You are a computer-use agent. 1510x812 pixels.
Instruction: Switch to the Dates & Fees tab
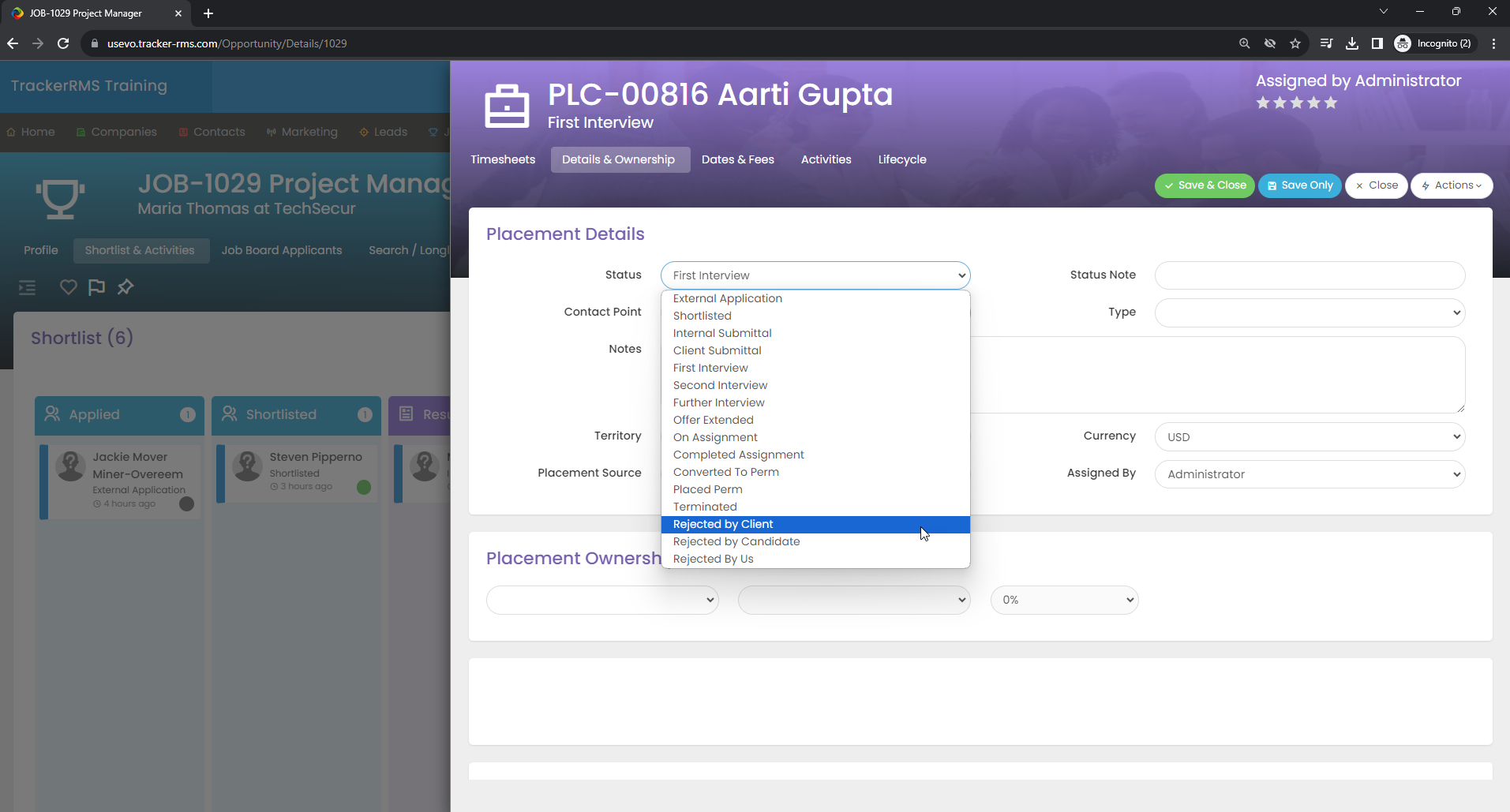738,159
